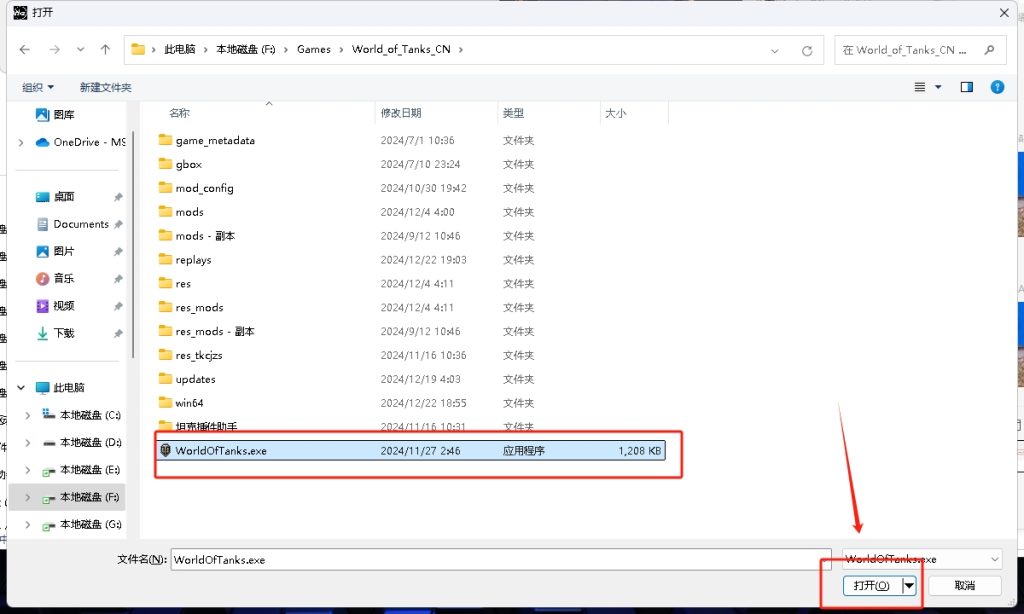Create a folder with 新建文件夹

click(105, 87)
